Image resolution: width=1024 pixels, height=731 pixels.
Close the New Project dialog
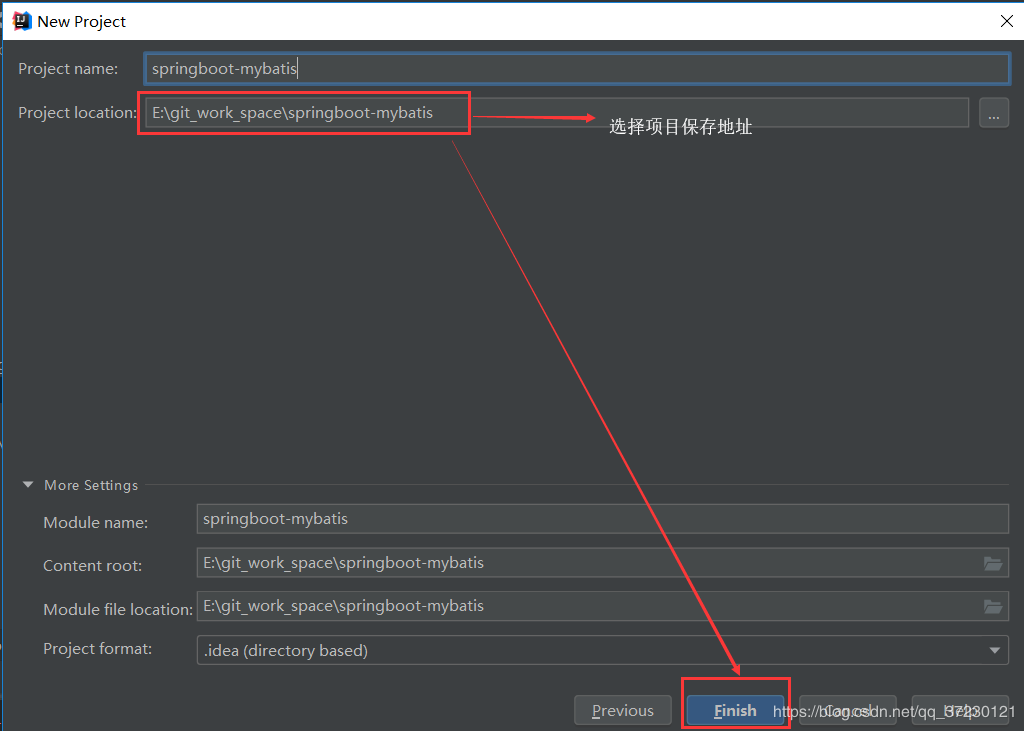(1006, 21)
